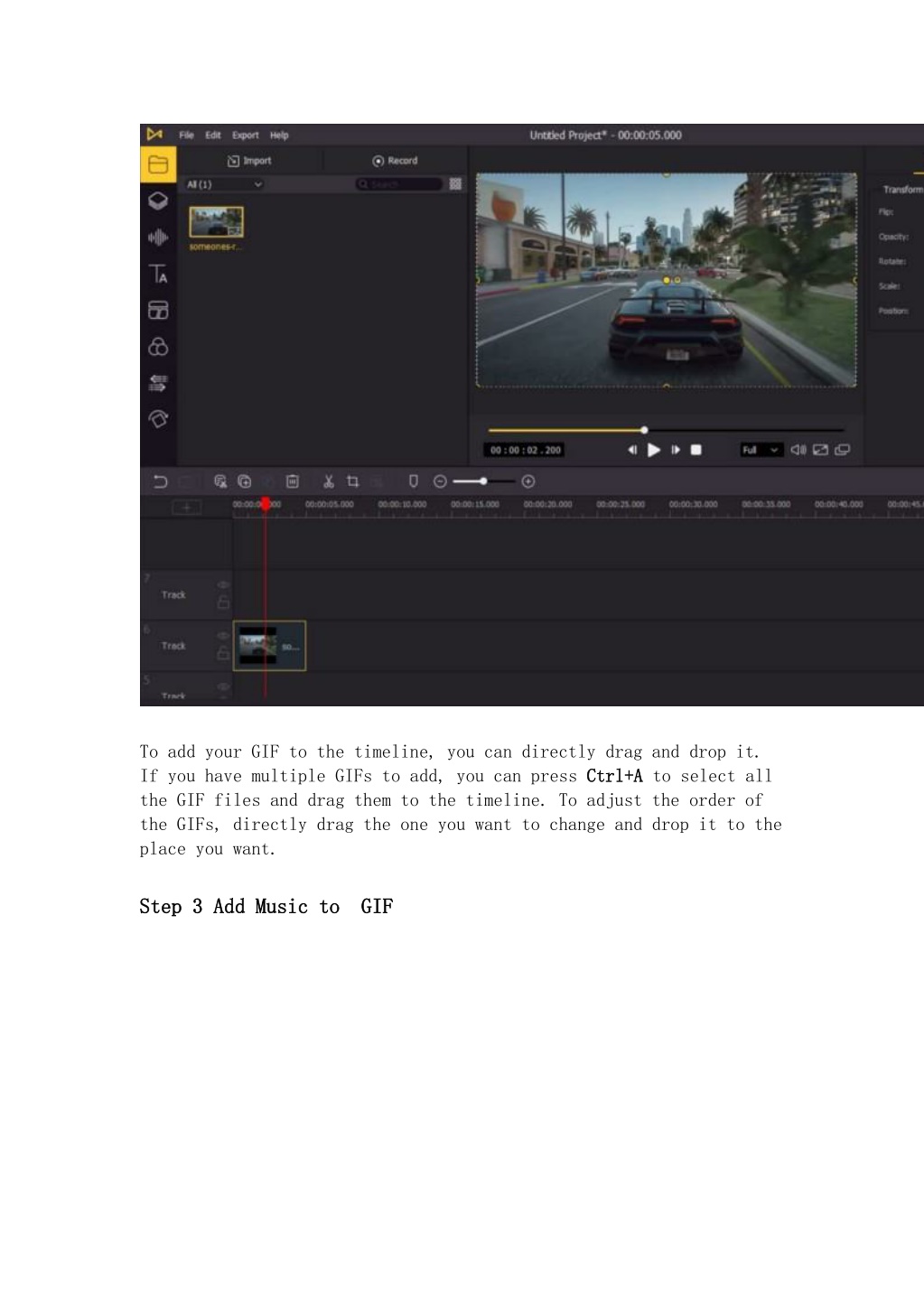
Task: Click the Position label in Transform panel
Action: click(893, 311)
